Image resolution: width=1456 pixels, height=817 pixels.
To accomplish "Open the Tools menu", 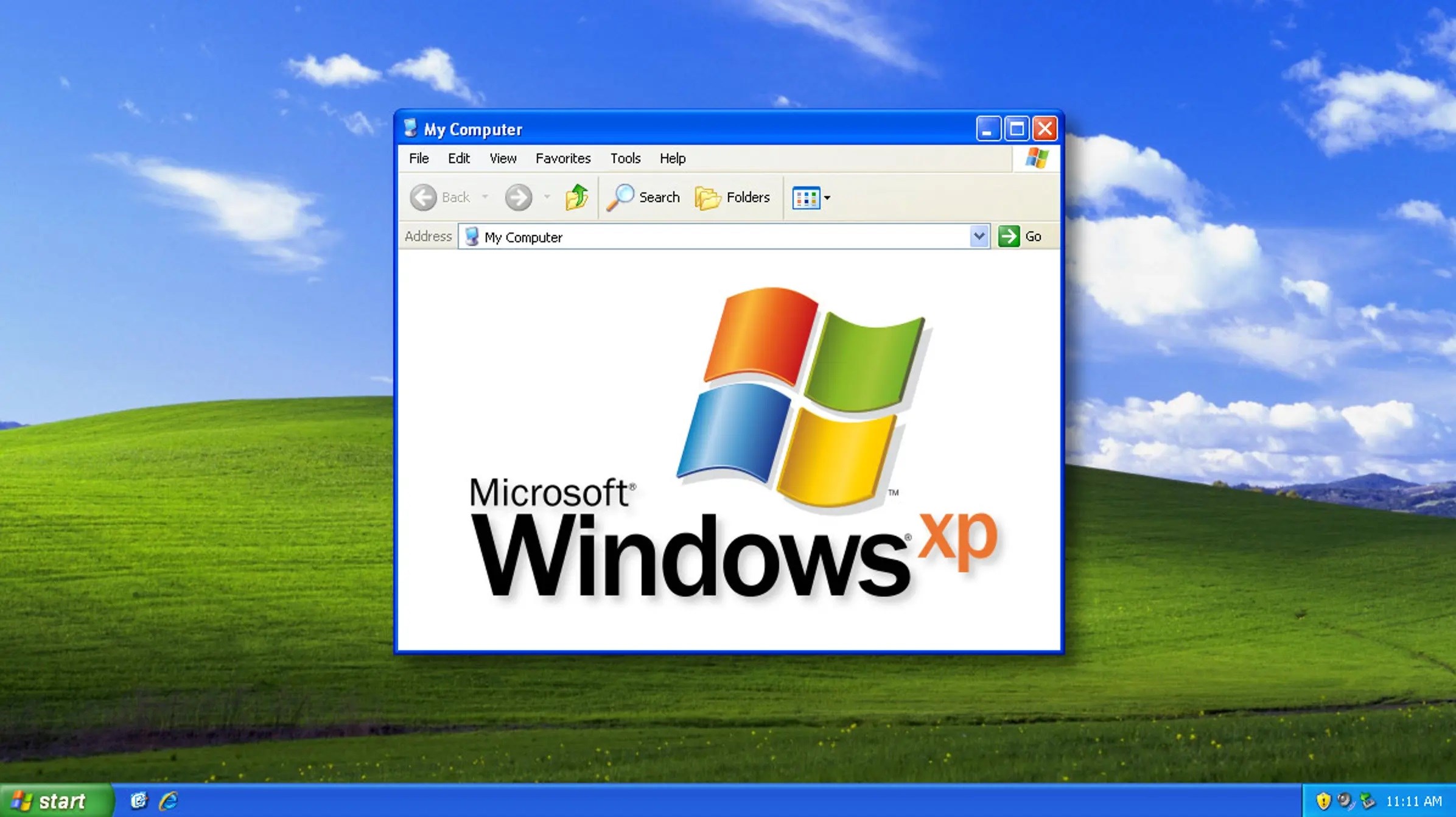I will click(624, 158).
